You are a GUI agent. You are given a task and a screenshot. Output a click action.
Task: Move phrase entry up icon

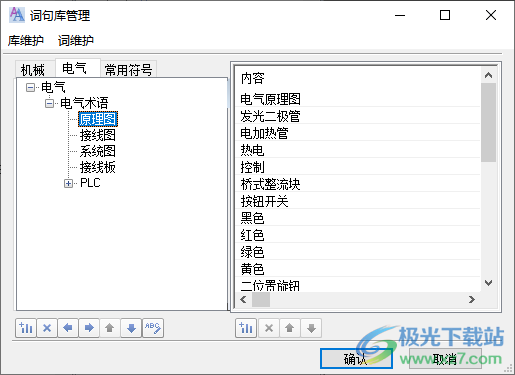[290, 328]
